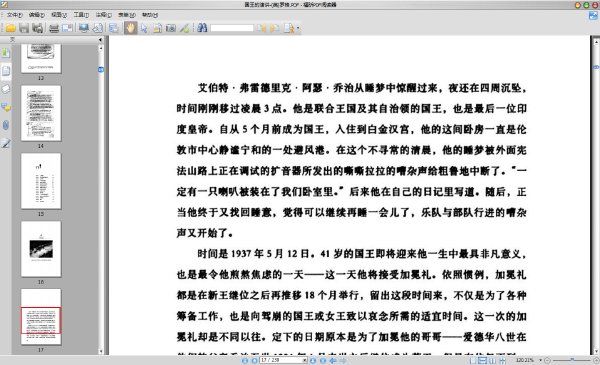This screenshot has height=365, width=600.
Task: Click the zoom in plus button
Action: (596, 360)
